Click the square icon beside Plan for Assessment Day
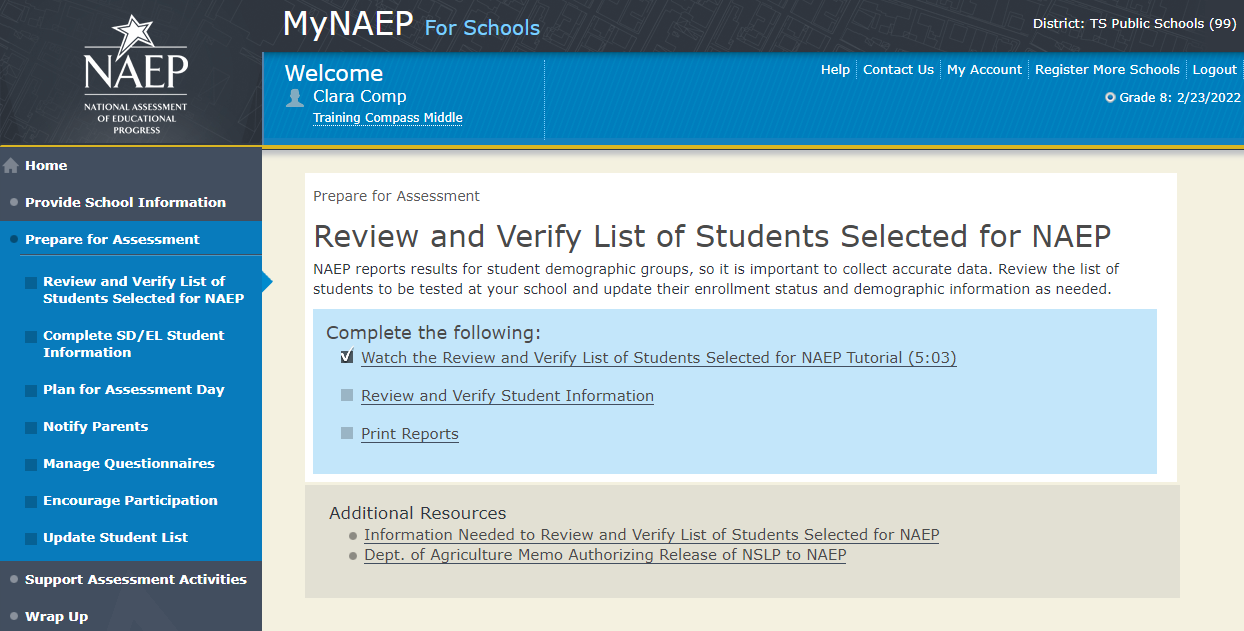The width and height of the screenshot is (1244, 631). pos(32,390)
